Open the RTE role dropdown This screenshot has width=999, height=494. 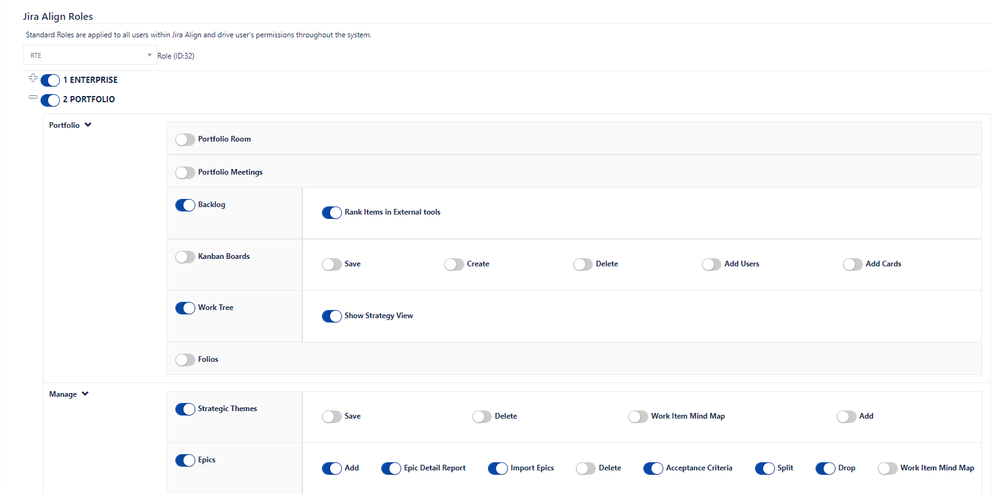pos(90,55)
